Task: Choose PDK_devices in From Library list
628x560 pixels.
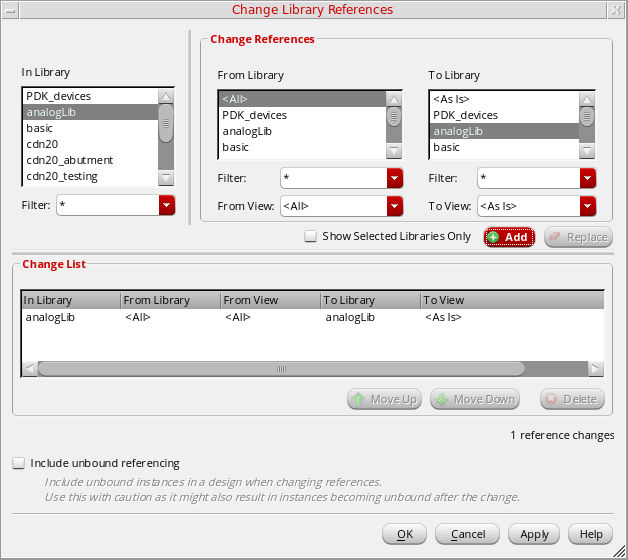Action: (254, 115)
